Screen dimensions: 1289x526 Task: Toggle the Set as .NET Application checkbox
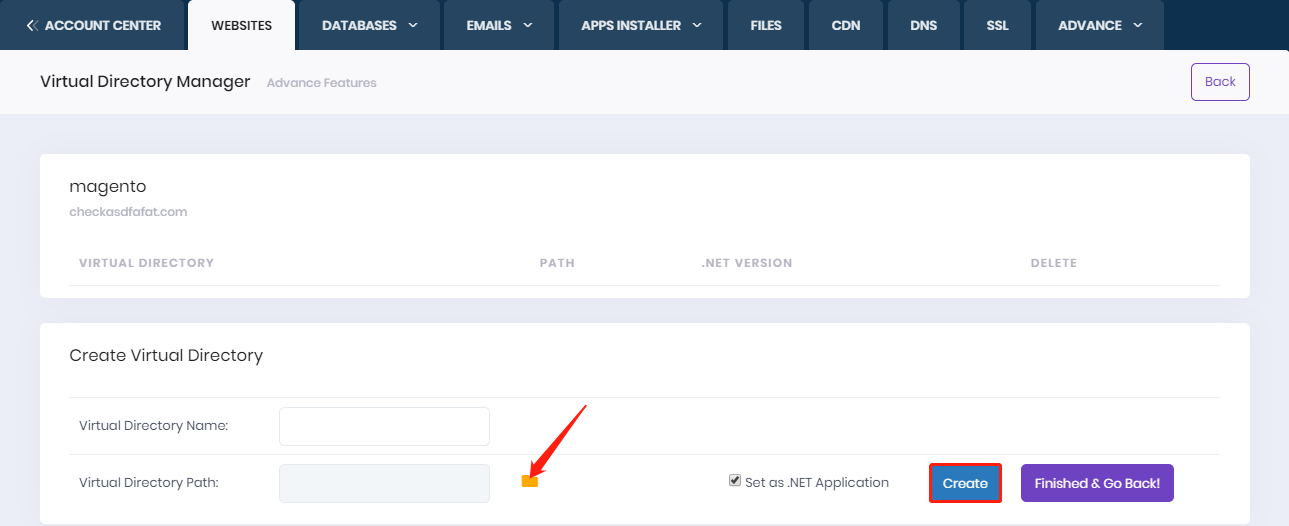pos(735,481)
